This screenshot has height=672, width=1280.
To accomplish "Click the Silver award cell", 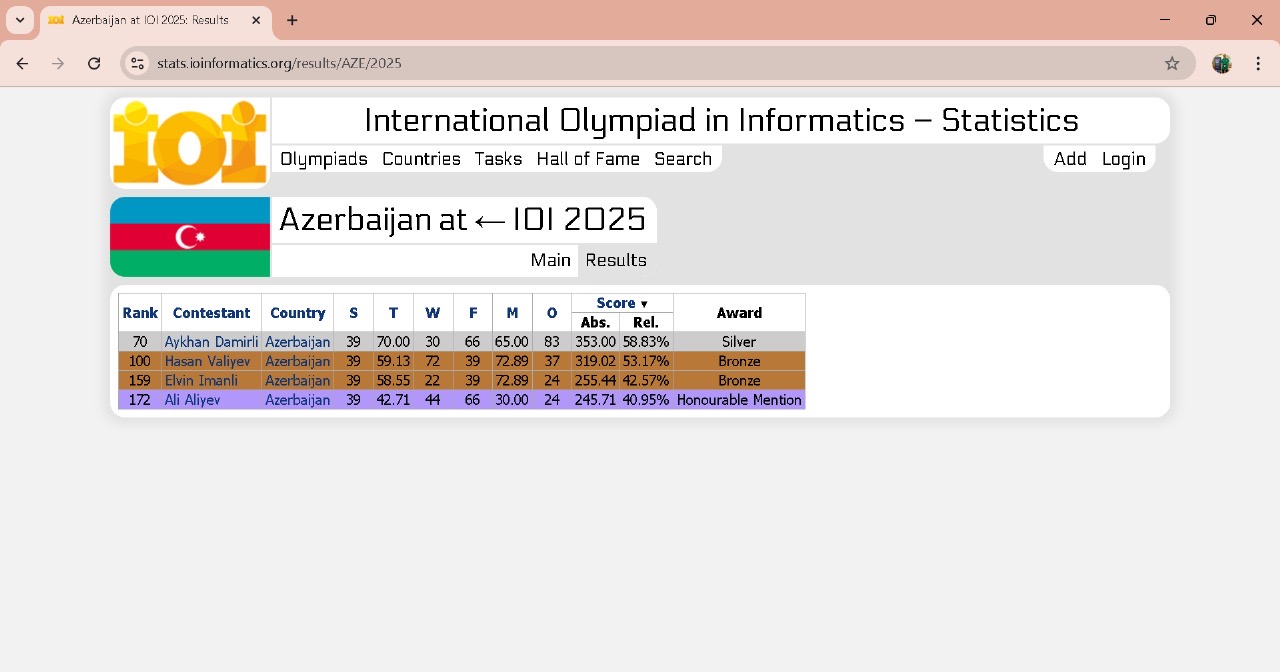I will click(x=739, y=342).
